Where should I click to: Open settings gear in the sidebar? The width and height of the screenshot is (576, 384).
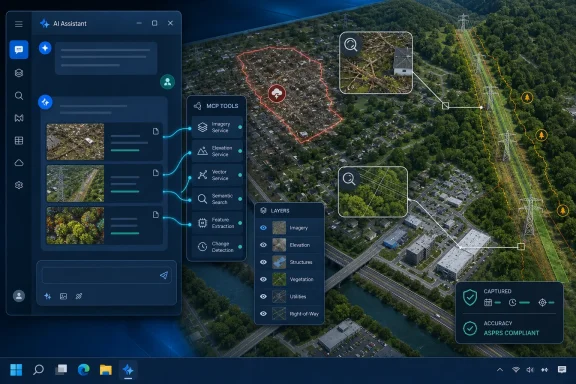pyautogui.click(x=19, y=185)
